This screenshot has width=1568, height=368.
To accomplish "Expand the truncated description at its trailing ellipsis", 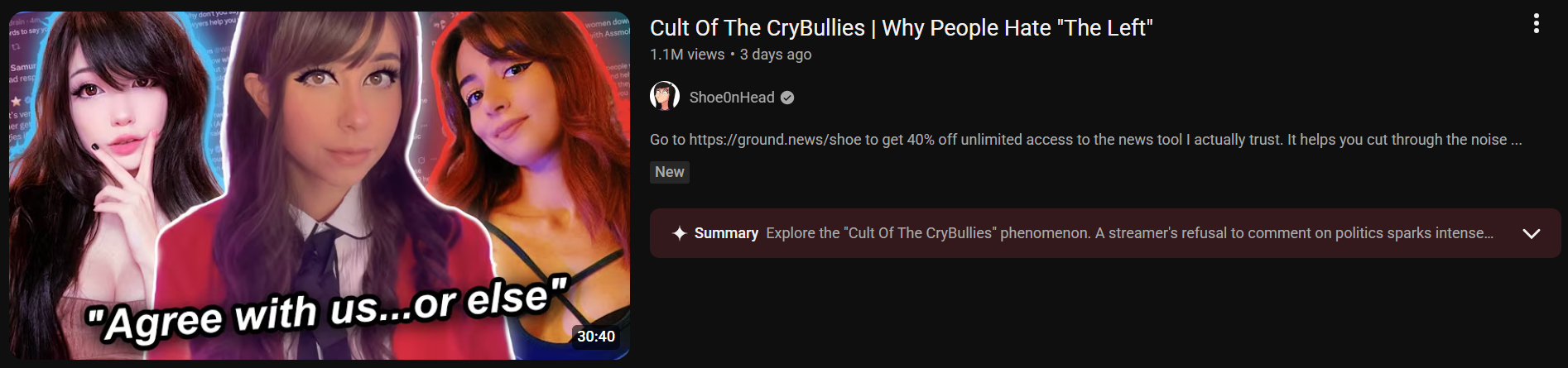I will point(1516,141).
